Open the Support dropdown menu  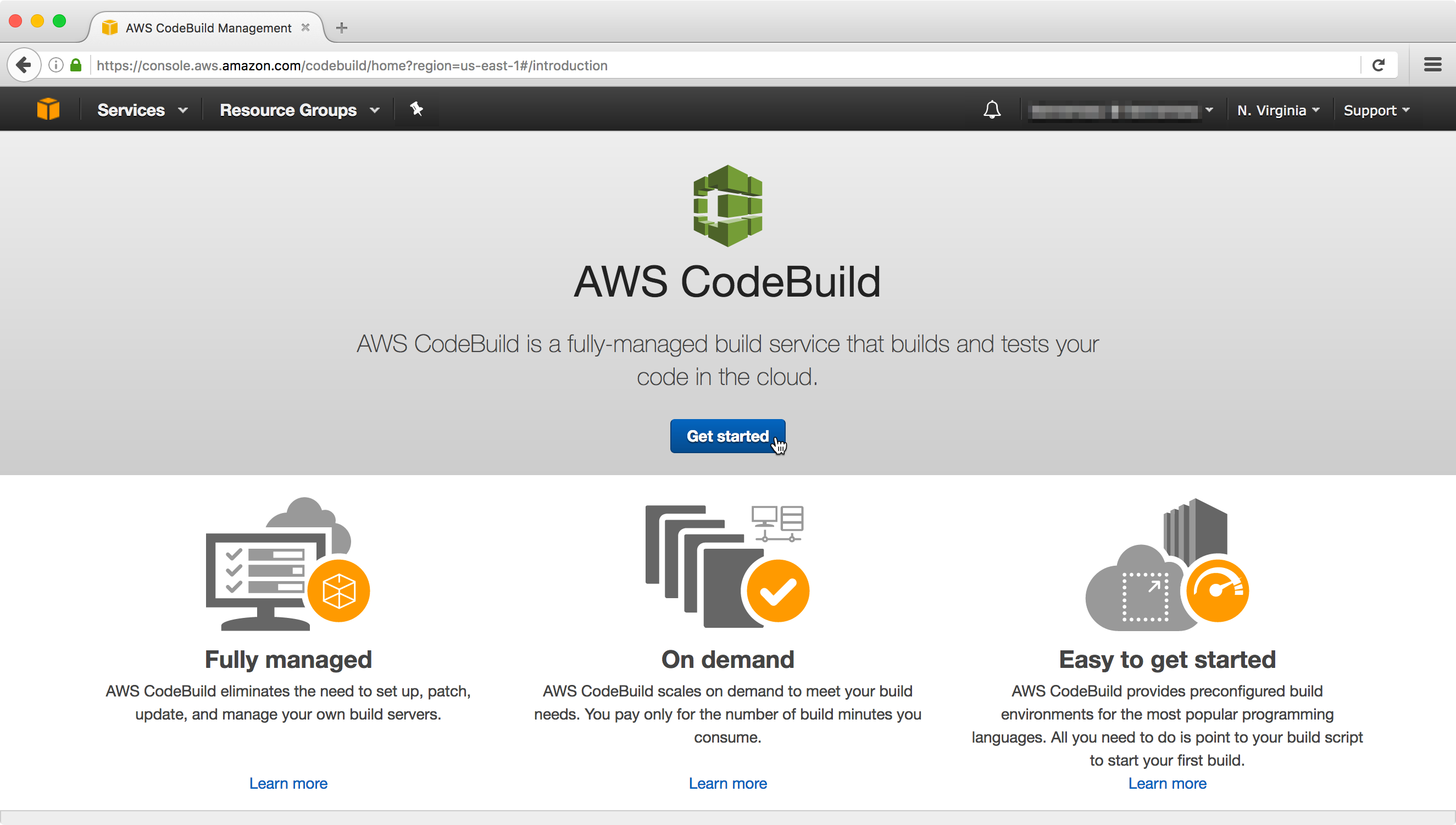click(1376, 110)
